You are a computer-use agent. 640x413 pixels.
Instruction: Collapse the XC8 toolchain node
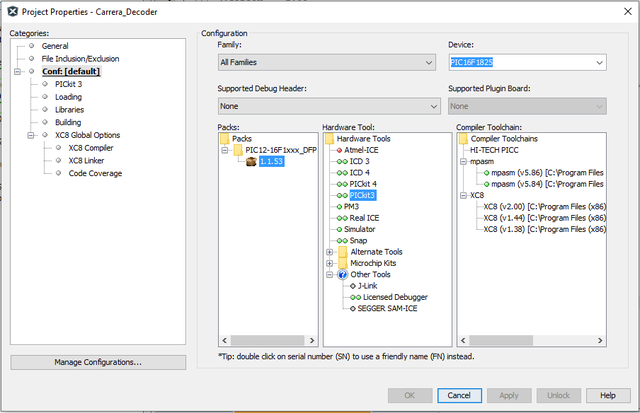463,195
